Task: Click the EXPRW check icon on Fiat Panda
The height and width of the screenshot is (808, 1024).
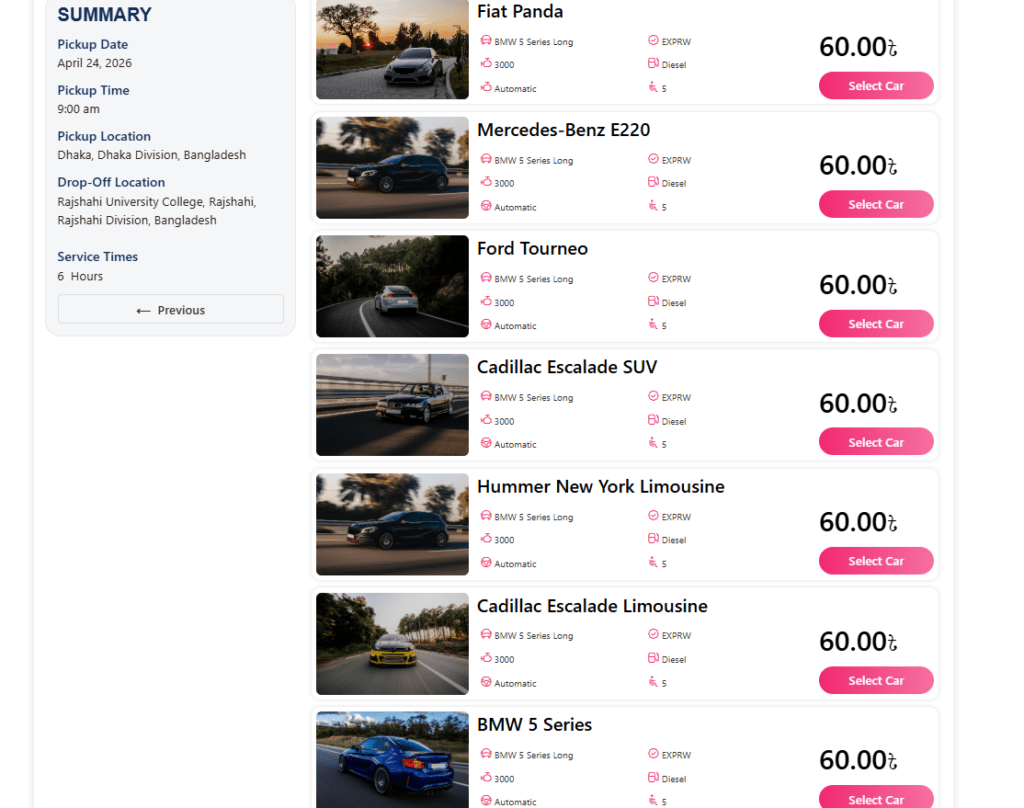Action: pyautogui.click(x=653, y=40)
